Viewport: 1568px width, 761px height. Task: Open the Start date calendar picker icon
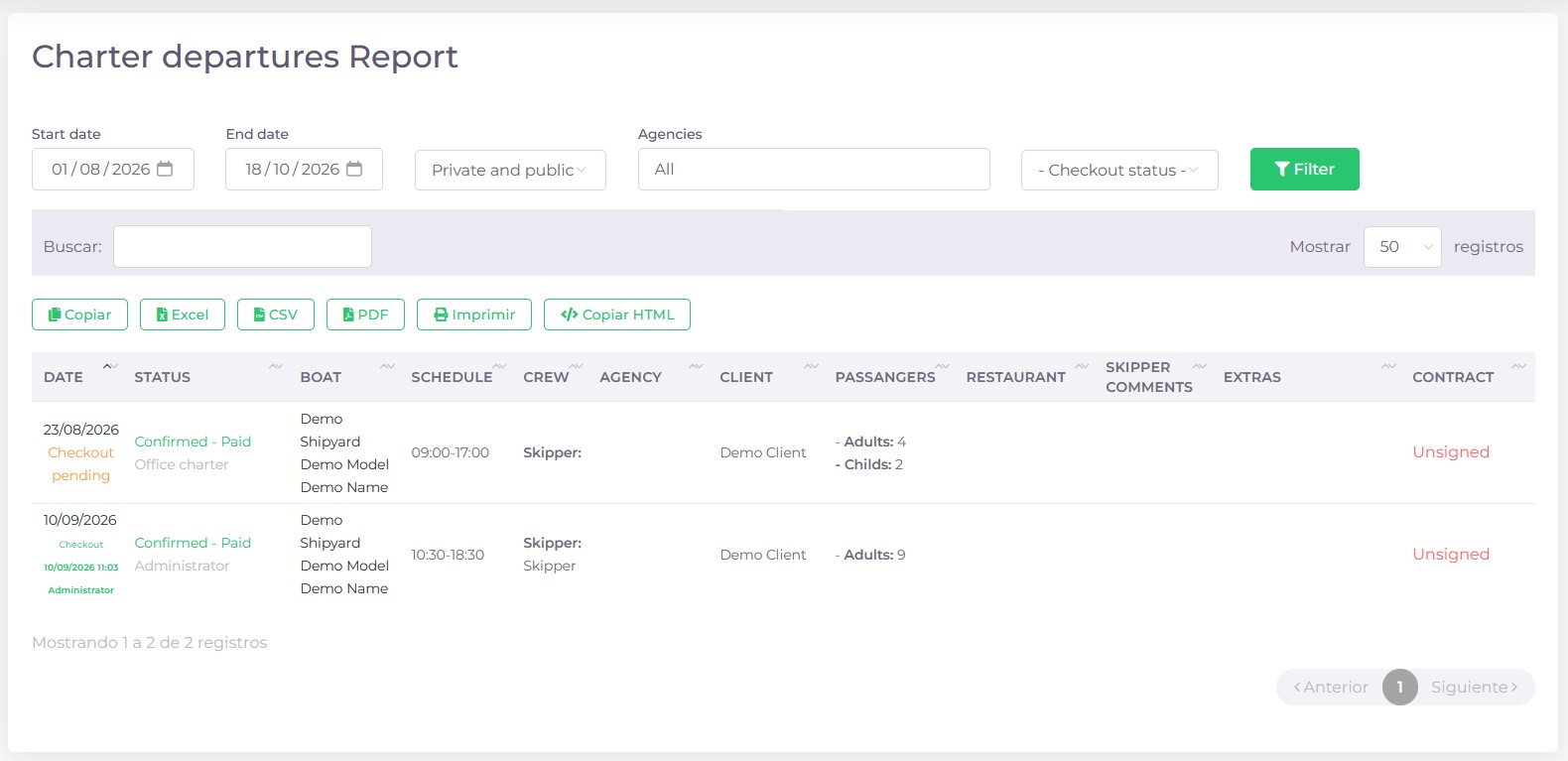click(165, 169)
